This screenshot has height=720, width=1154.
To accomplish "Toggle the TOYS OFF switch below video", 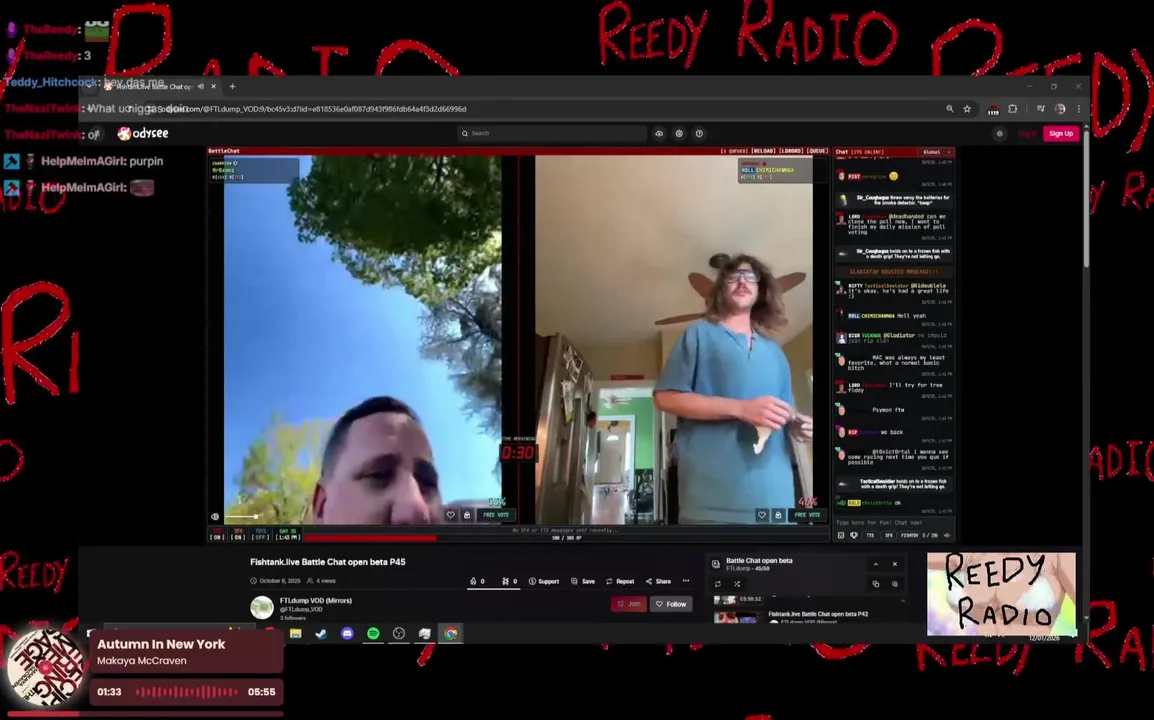I will pos(261,534).
